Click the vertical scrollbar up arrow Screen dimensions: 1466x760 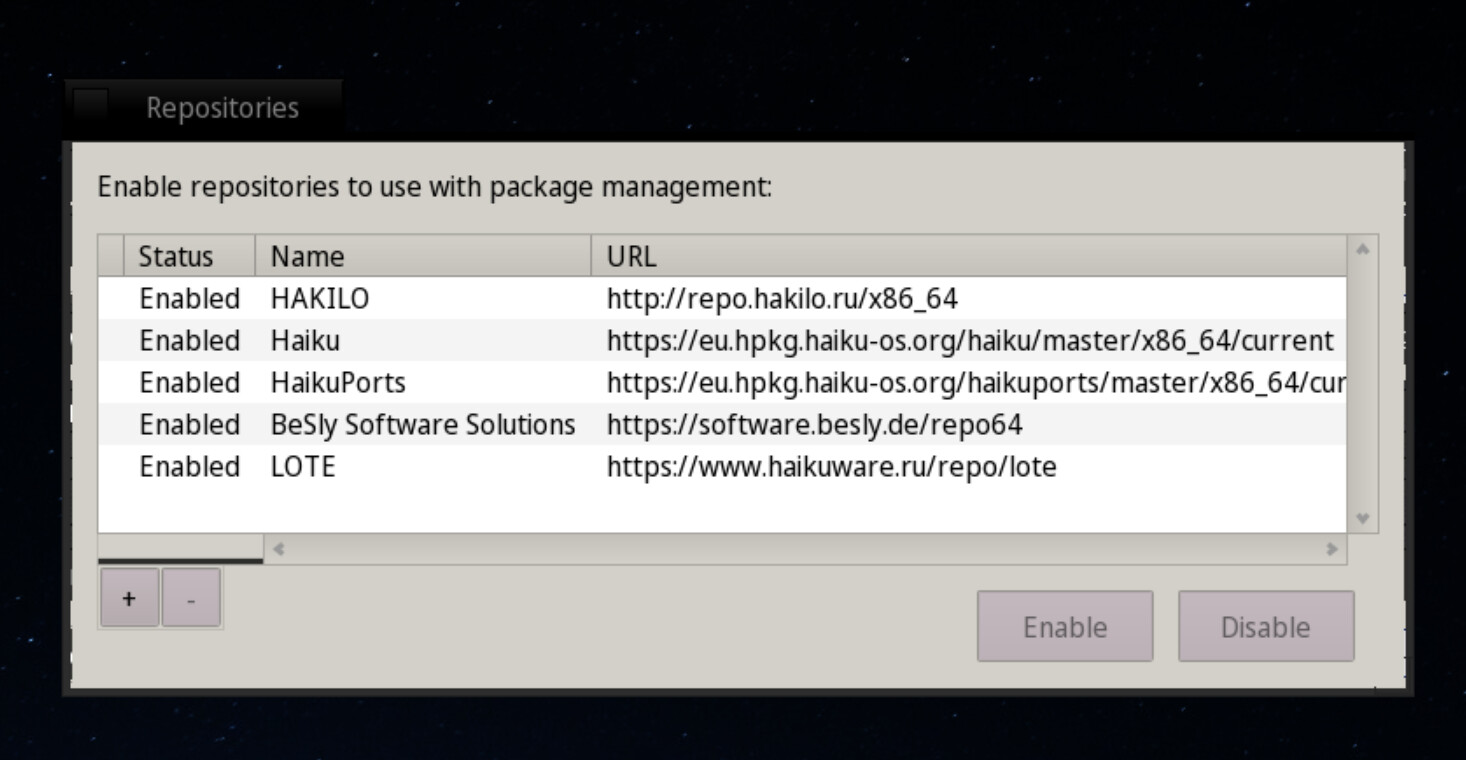click(1362, 249)
